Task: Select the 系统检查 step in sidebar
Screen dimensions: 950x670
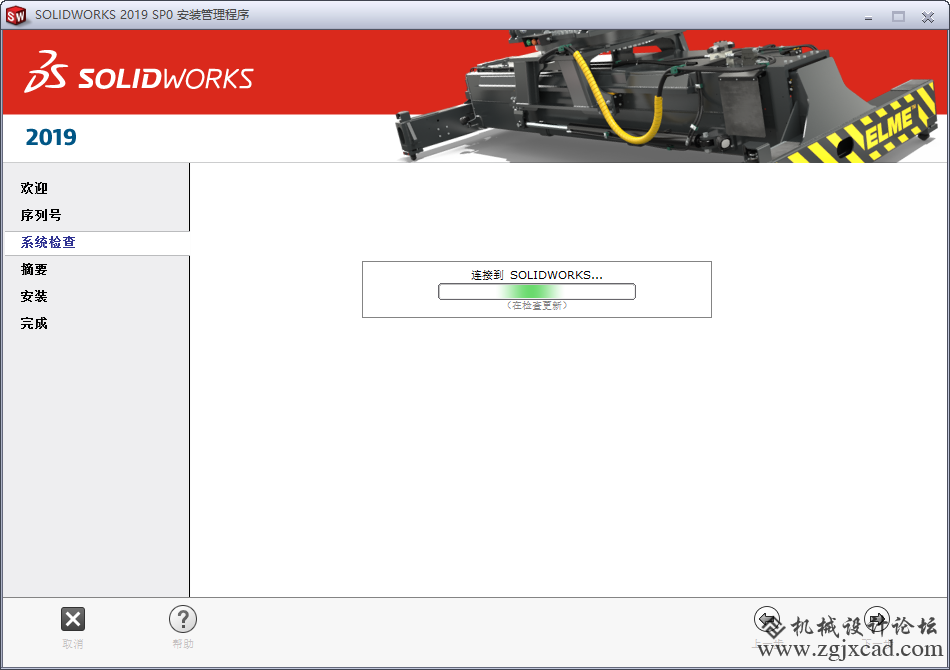Action: [48, 242]
